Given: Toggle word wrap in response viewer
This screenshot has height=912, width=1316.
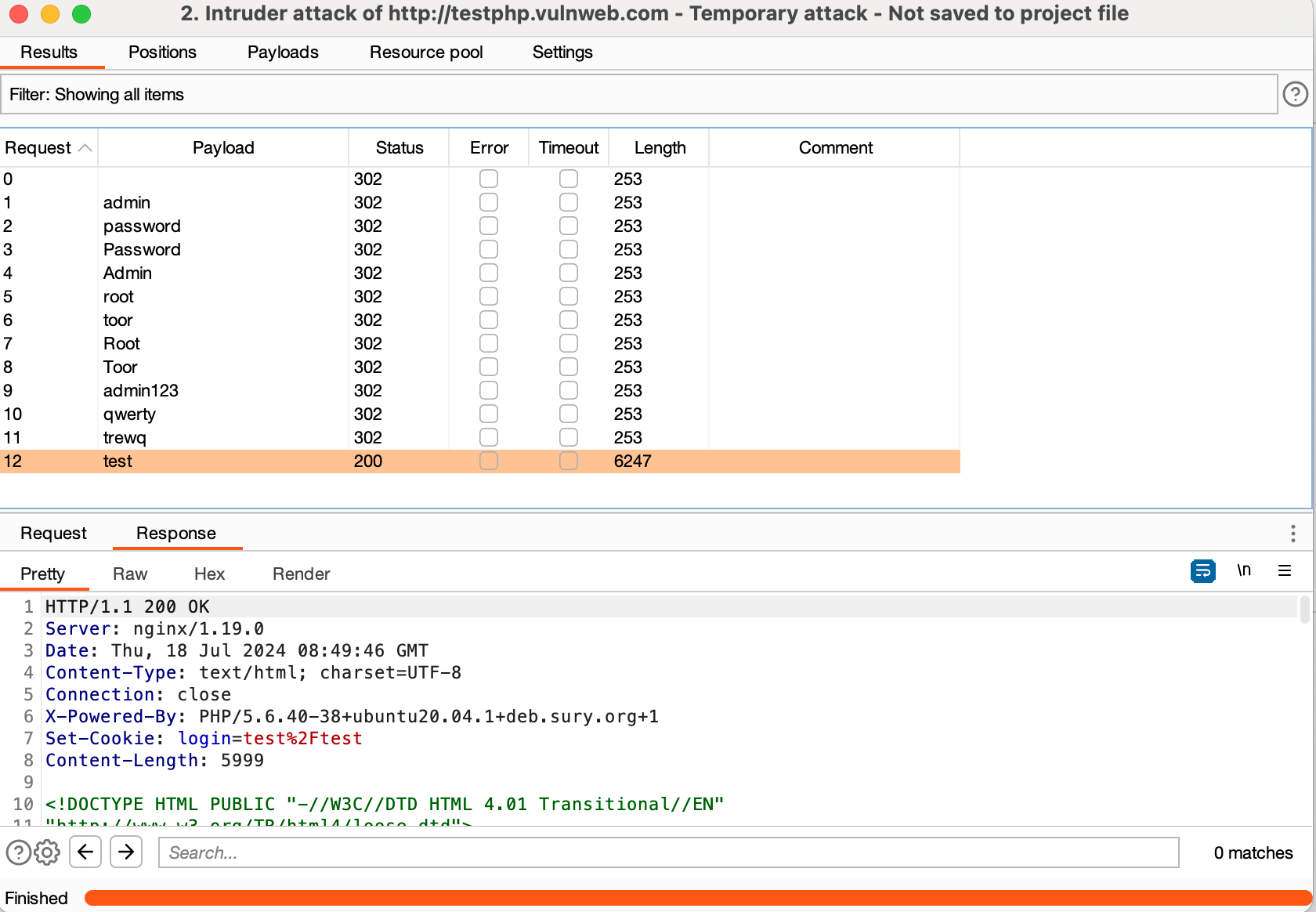Looking at the screenshot, I should tap(1202, 571).
